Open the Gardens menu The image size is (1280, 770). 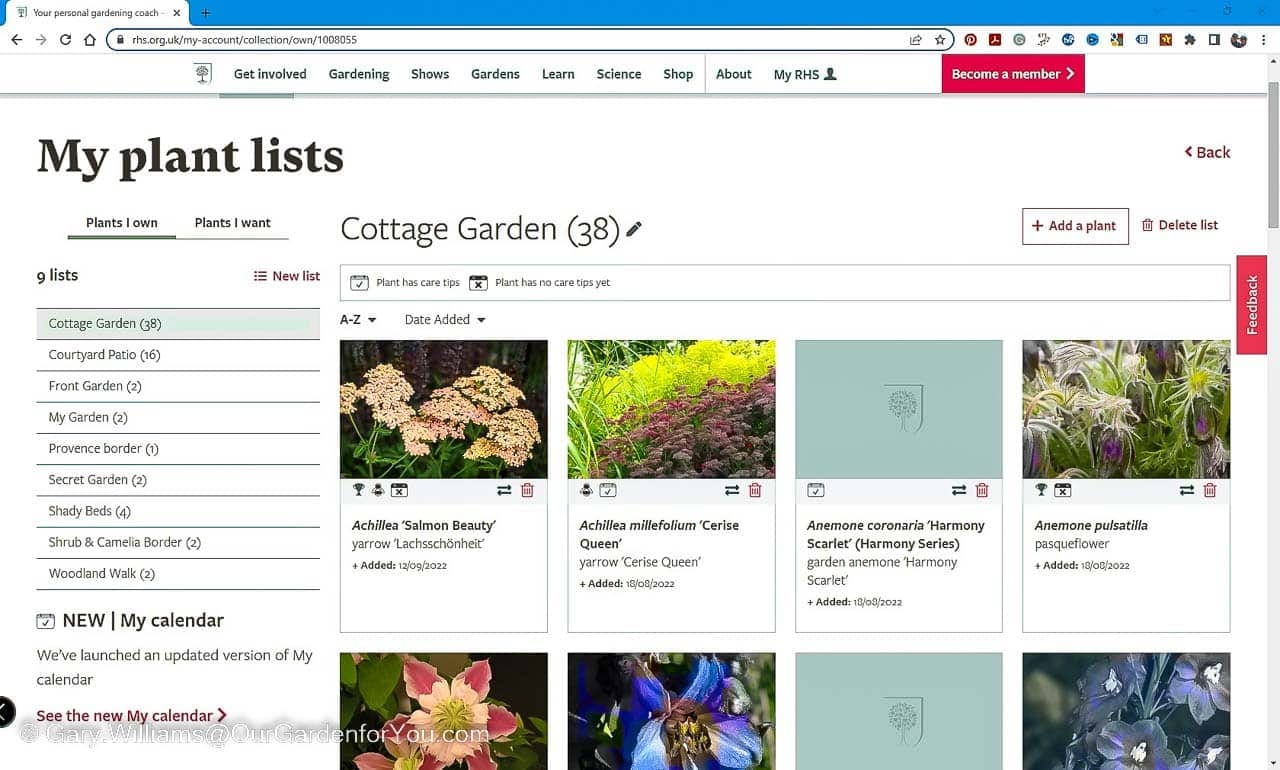pos(495,74)
